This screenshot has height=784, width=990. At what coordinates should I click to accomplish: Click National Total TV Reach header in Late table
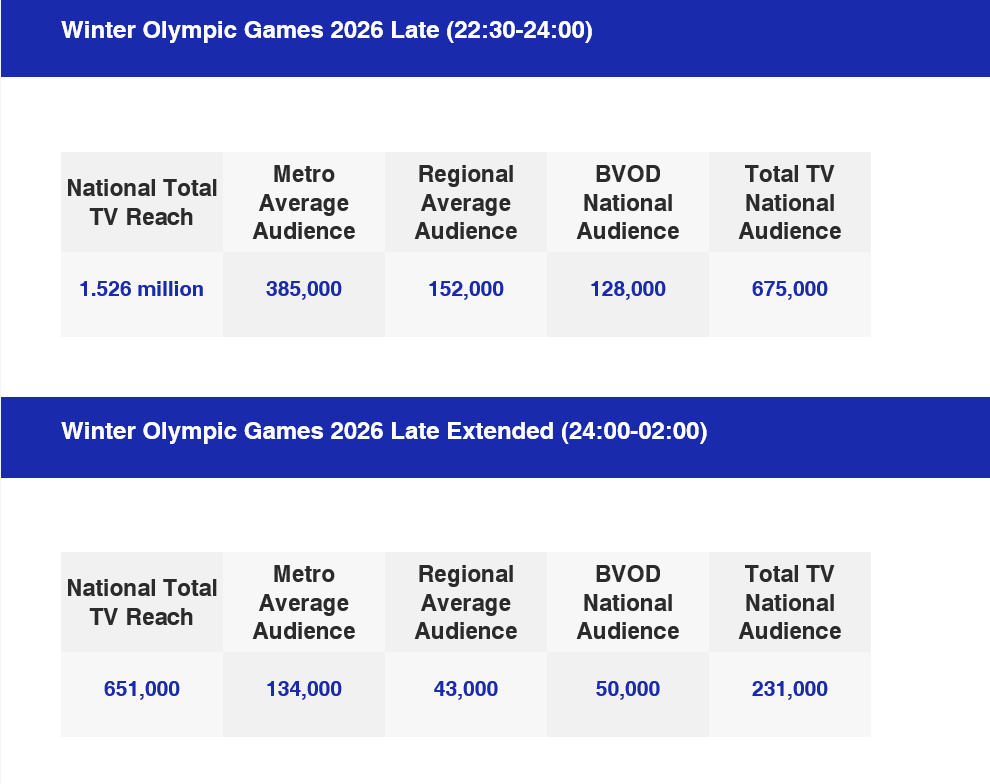142,203
